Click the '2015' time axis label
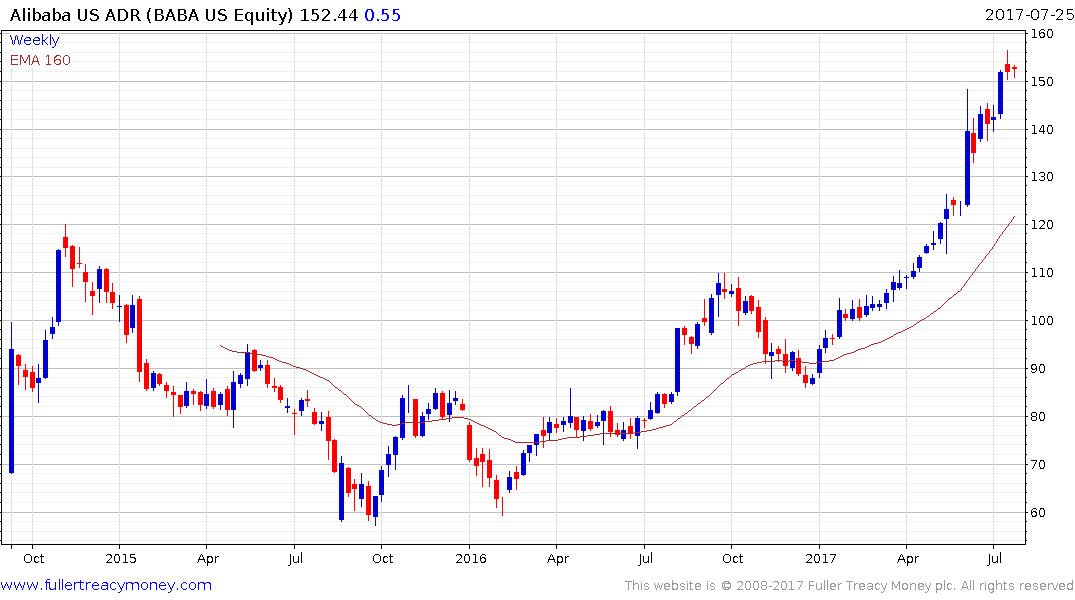 (121, 558)
